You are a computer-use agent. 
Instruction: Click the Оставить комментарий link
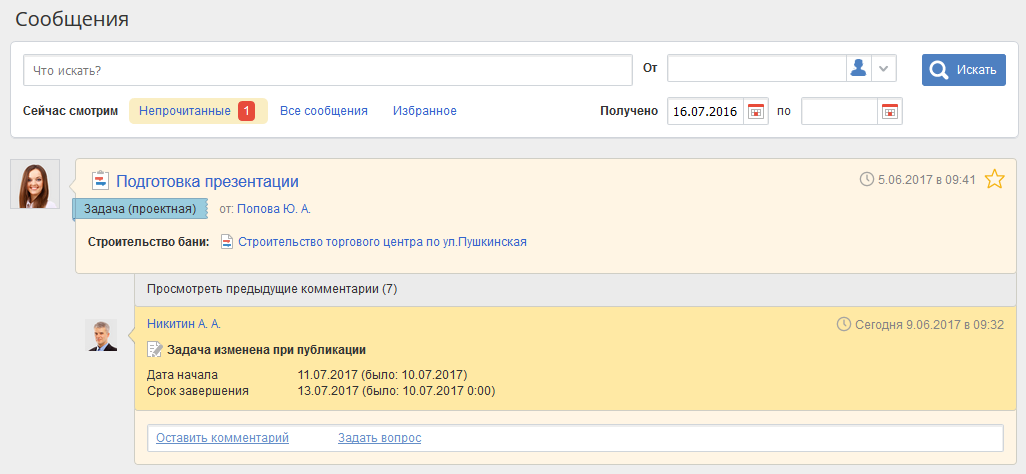pyautogui.click(x=222, y=438)
